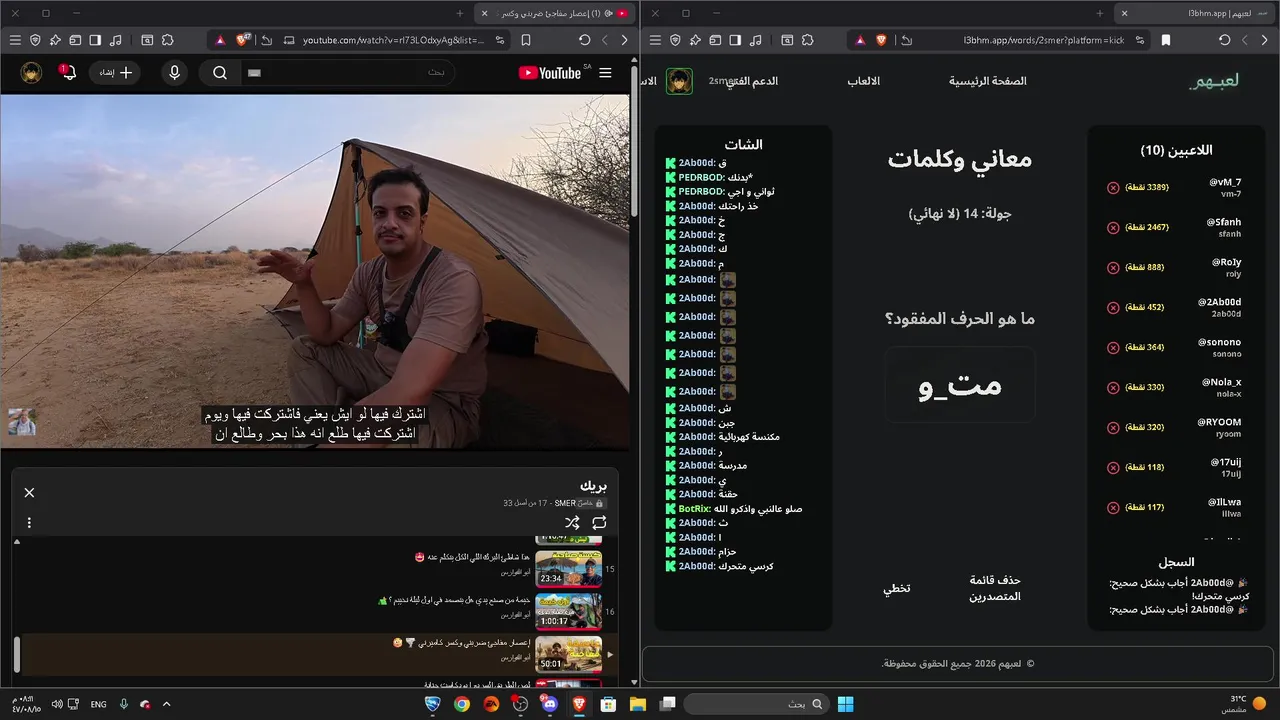Remove player @RoJy
The width and height of the screenshot is (1280, 720).
[1113, 268]
